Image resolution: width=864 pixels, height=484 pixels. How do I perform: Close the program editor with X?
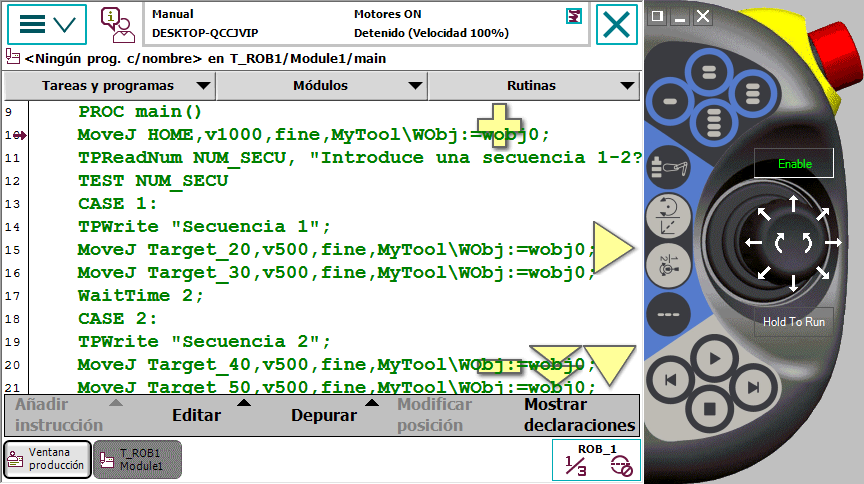[x=617, y=24]
